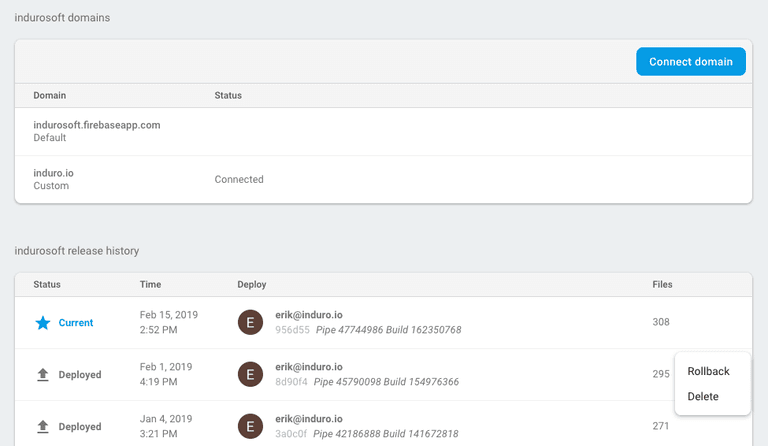Click Pipe 47744986 Build 162350768 text

click(389, 330)
